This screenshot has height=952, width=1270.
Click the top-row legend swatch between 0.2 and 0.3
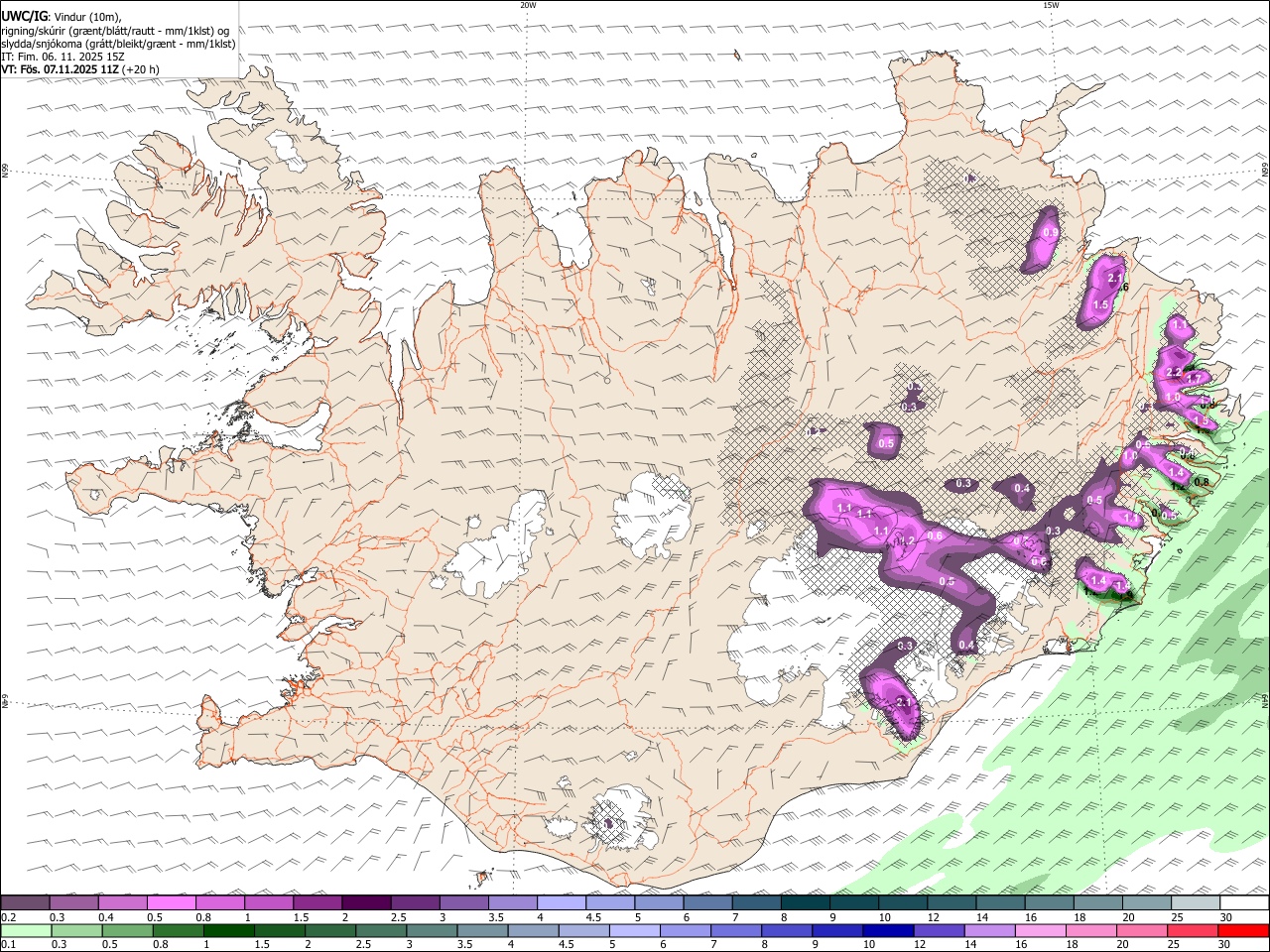[25, 903]
